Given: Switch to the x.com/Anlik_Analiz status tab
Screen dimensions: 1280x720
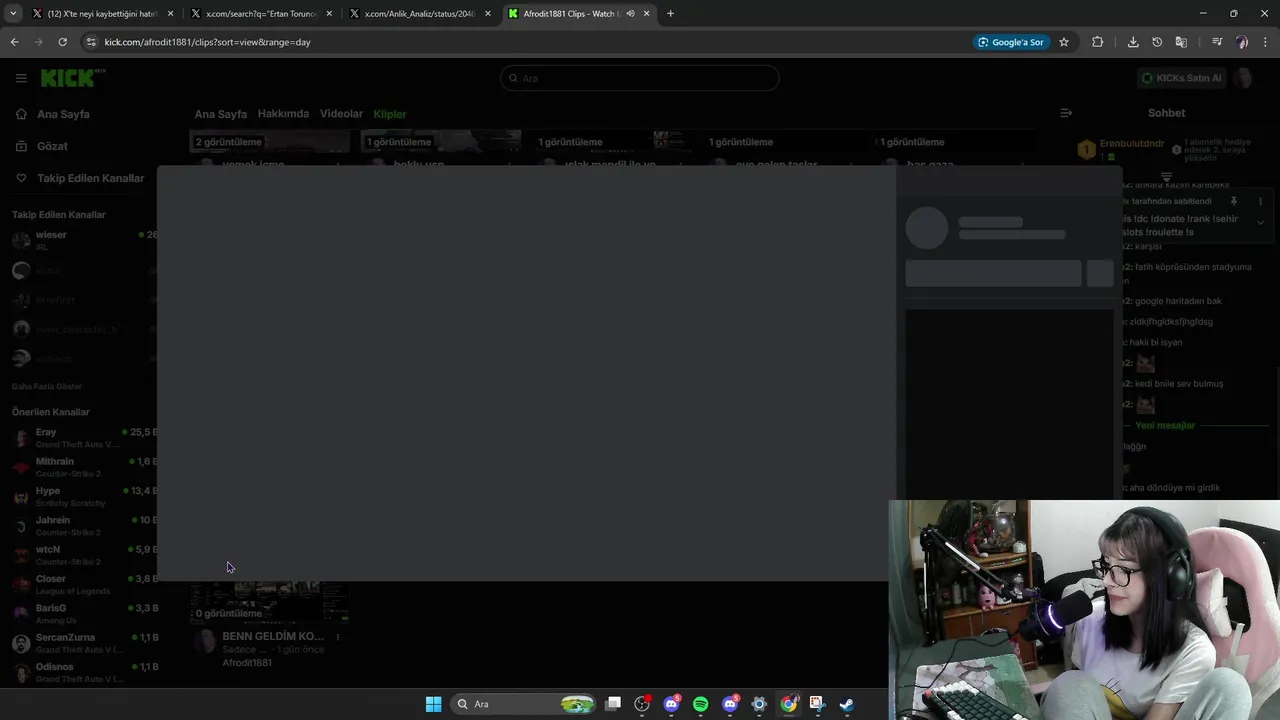Looking at the screenshot, I should tap(419, 13).
